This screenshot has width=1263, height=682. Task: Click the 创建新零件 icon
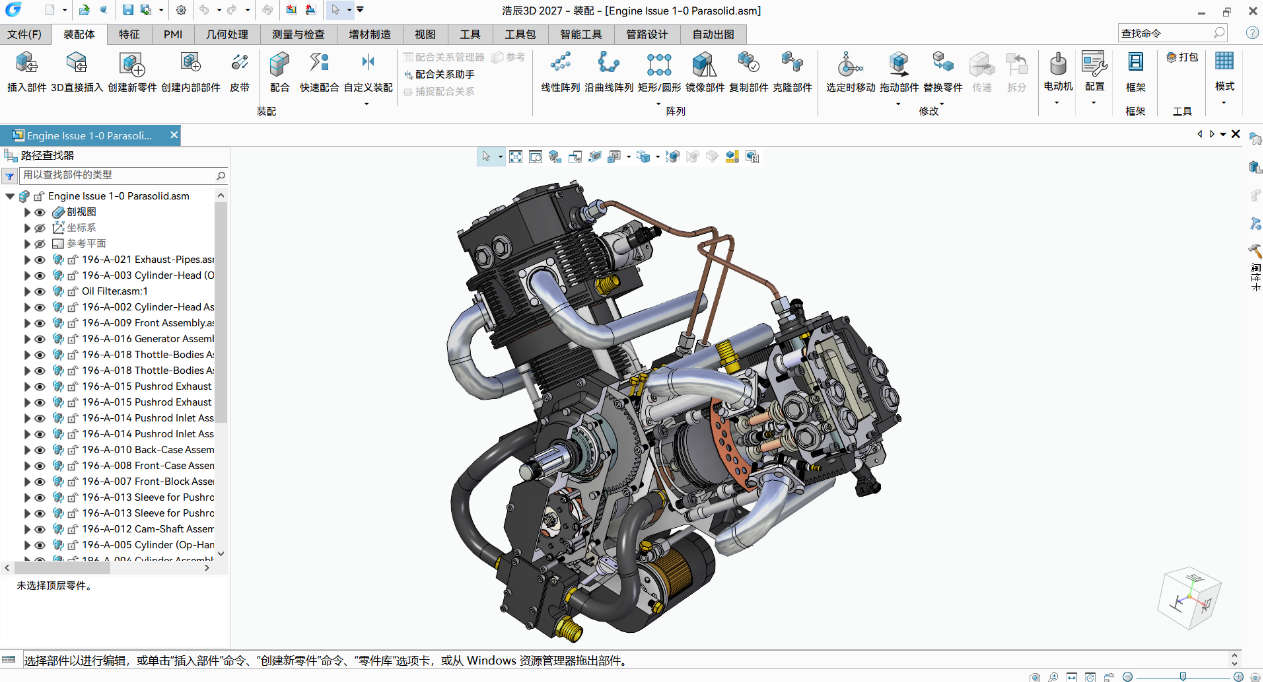(132, 65)
